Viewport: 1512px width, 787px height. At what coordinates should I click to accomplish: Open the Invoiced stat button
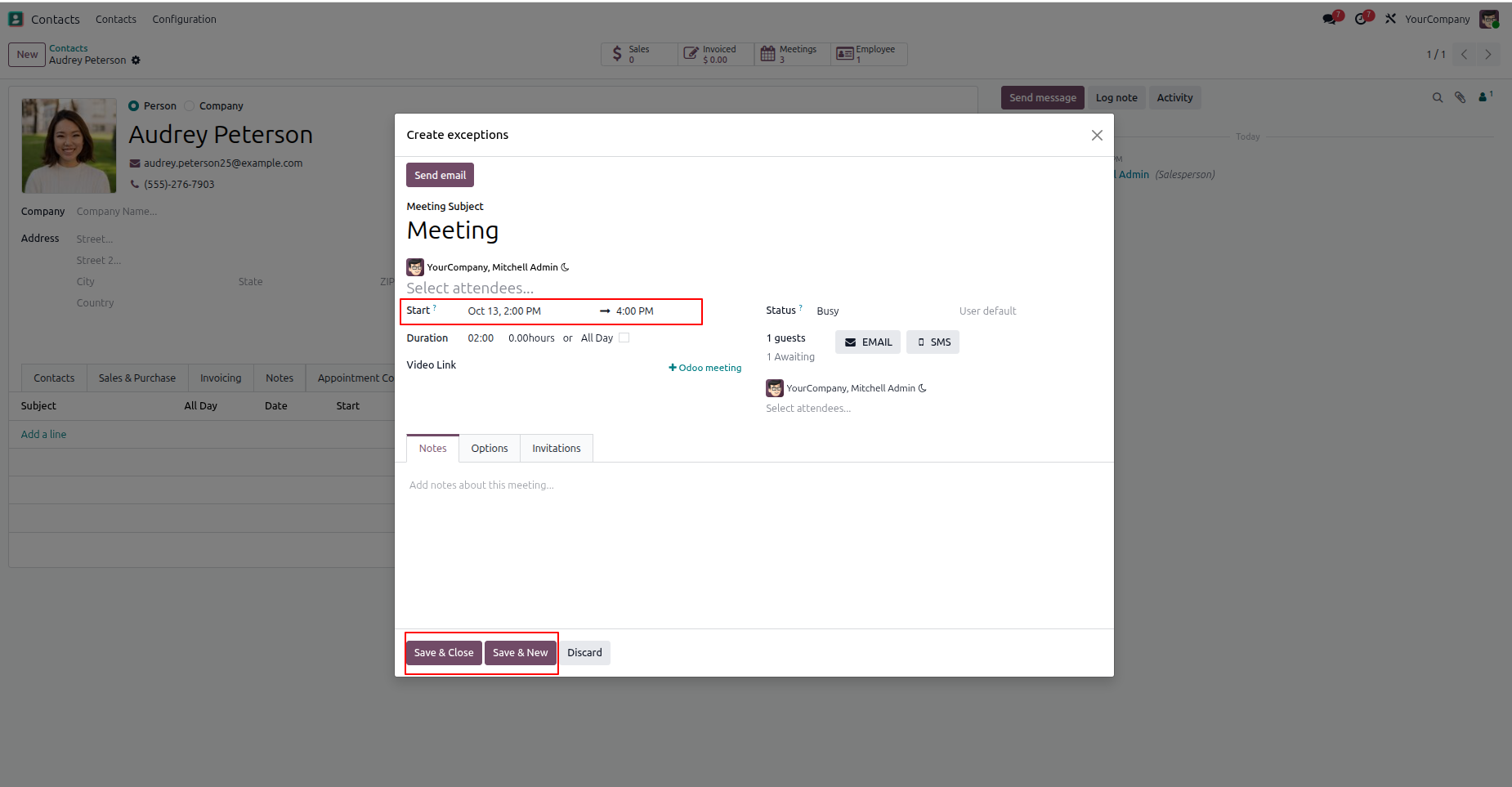point(716,54)
